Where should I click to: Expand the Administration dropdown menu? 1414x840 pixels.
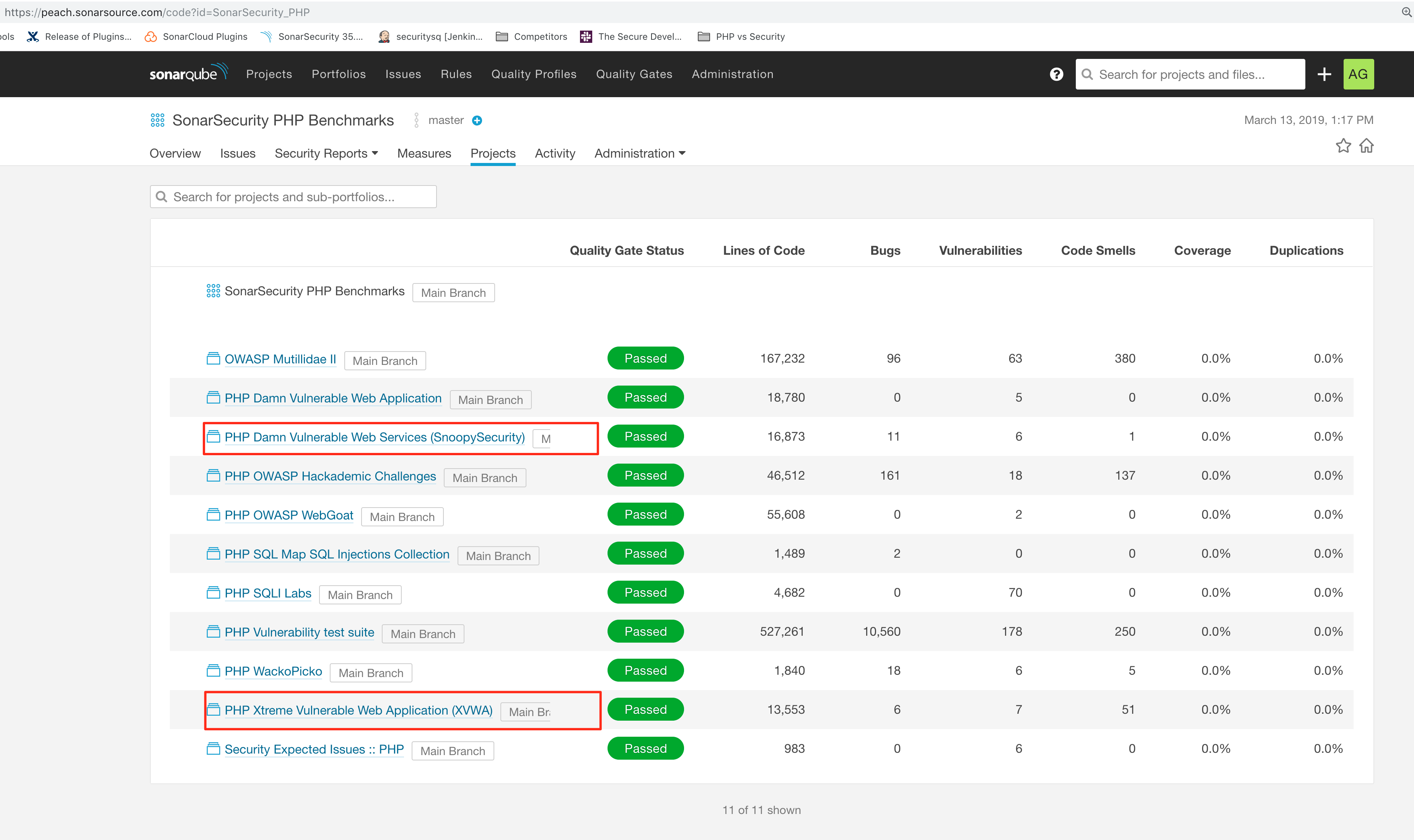[638, 153]
